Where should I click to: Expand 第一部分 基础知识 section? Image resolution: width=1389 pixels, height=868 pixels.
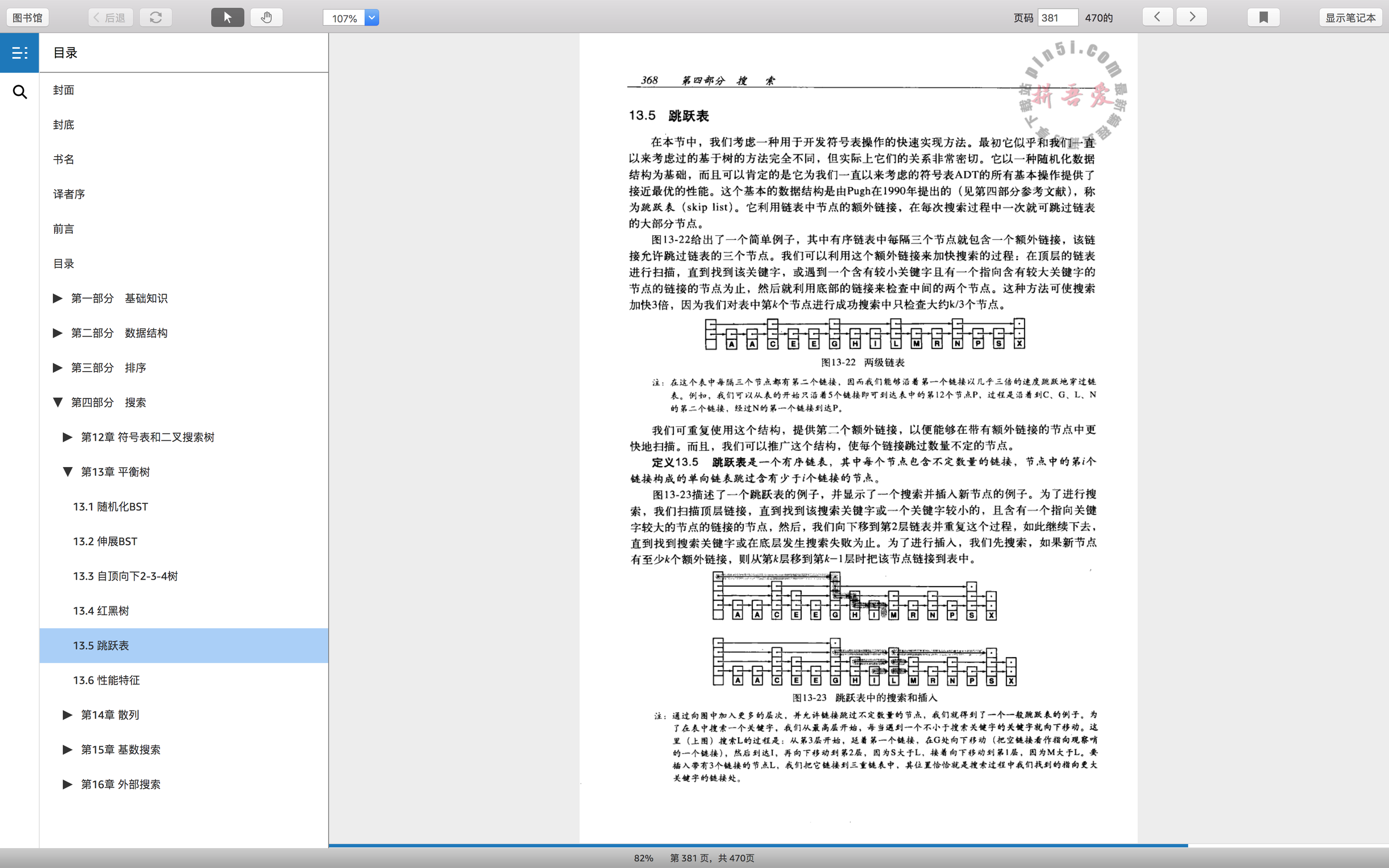(57, 298)
